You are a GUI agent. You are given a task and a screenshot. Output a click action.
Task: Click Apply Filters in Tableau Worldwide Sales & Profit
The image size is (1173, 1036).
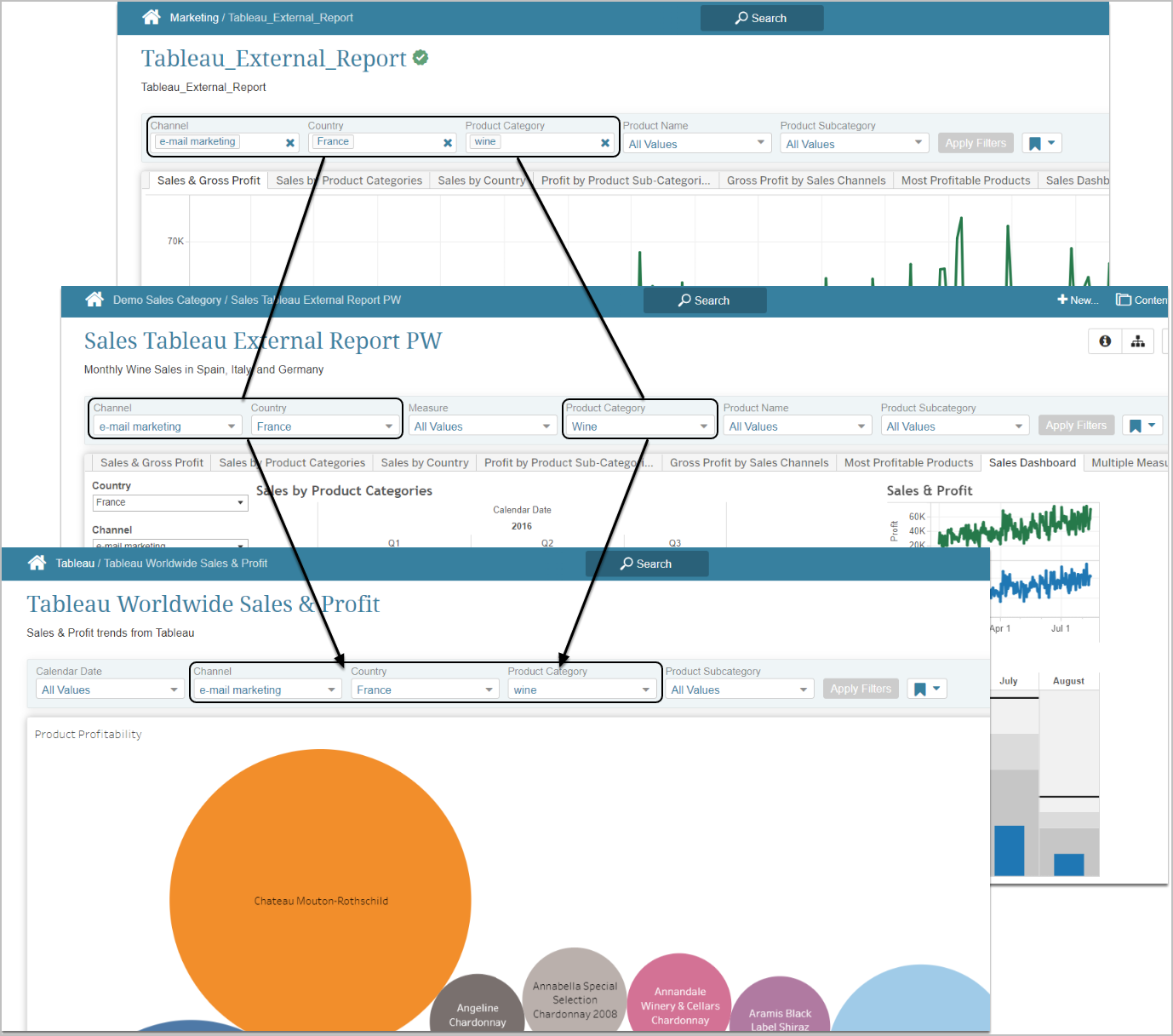861,689
